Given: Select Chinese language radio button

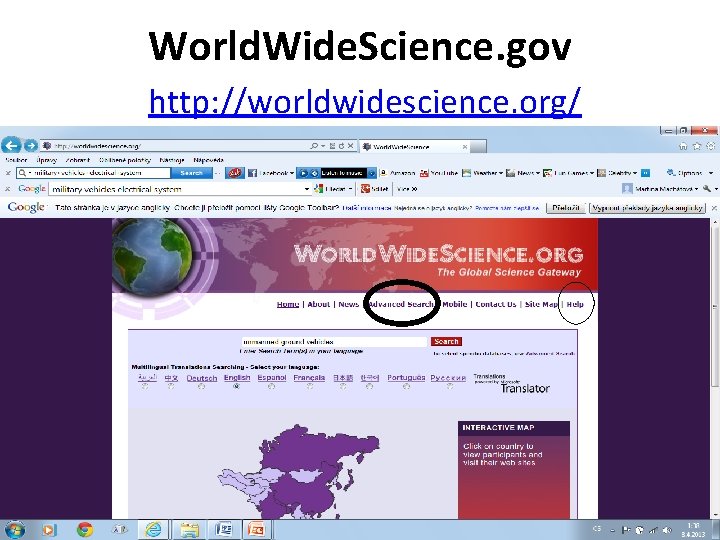Looking at the screenshot, I should [171, 387].
